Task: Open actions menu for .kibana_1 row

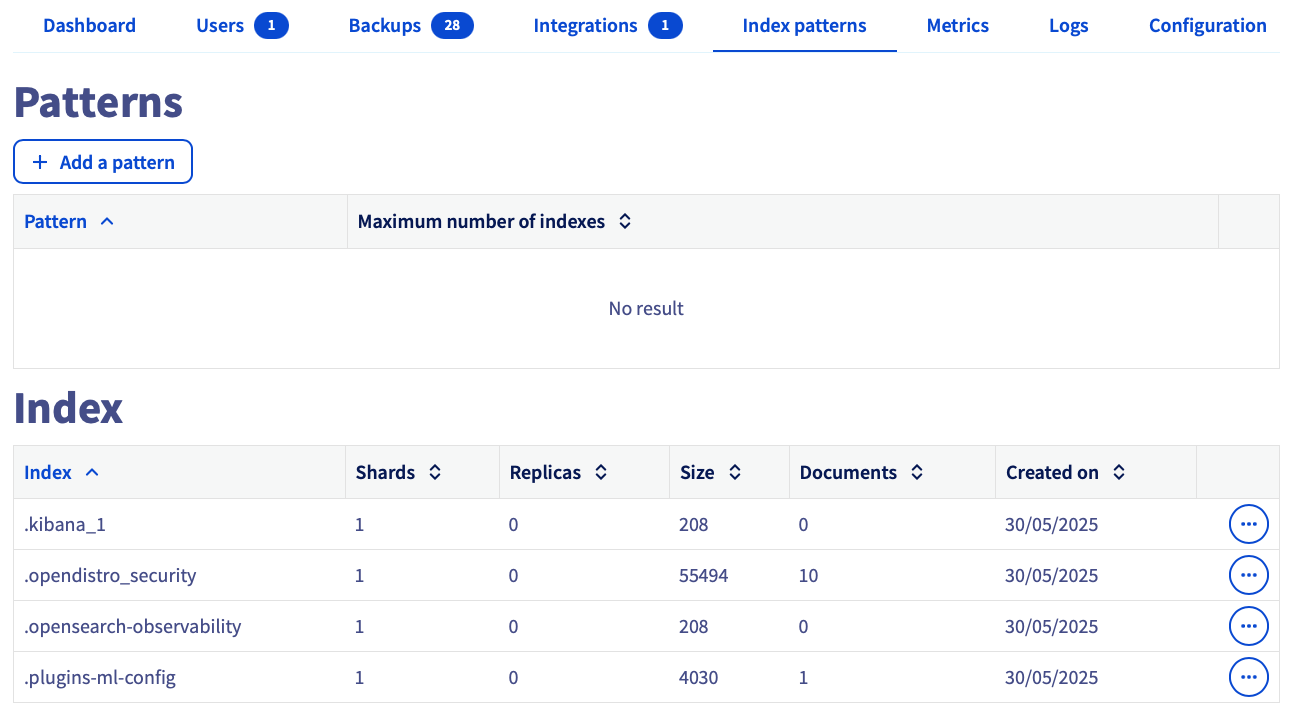Action: point(1248,524)
